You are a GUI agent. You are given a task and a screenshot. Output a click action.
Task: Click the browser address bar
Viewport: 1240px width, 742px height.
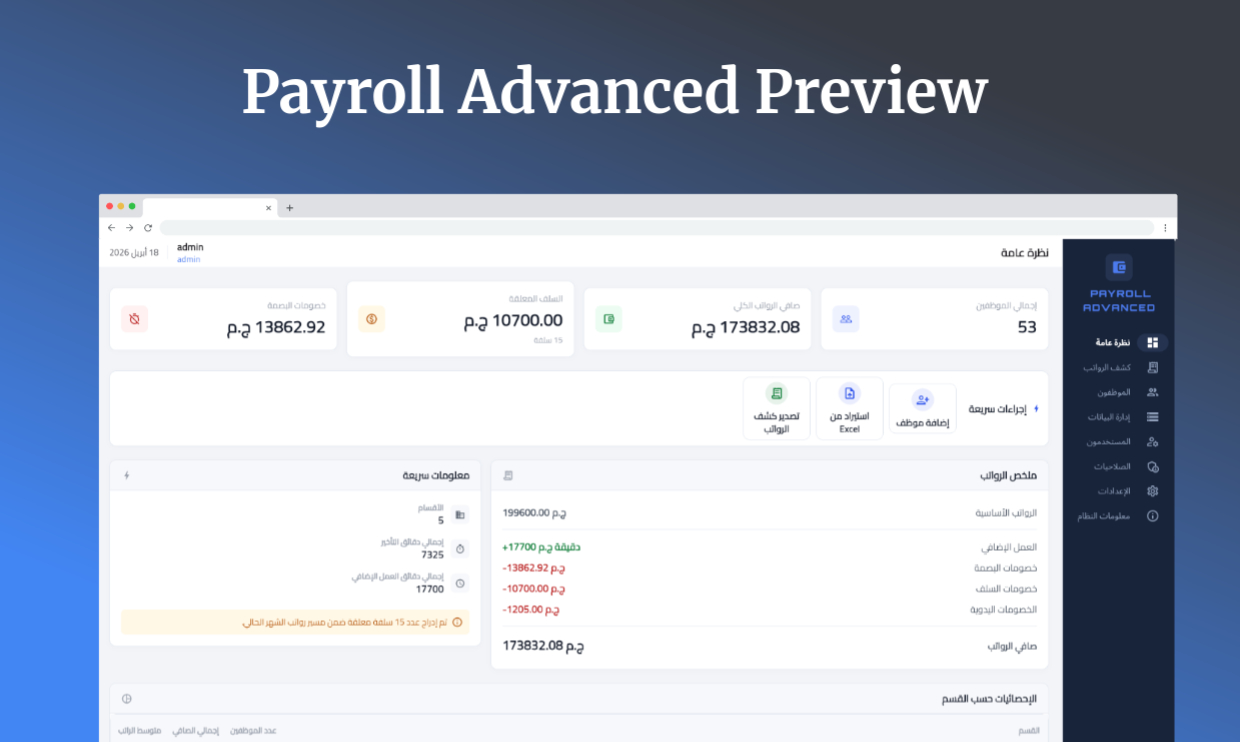(657, 228)
